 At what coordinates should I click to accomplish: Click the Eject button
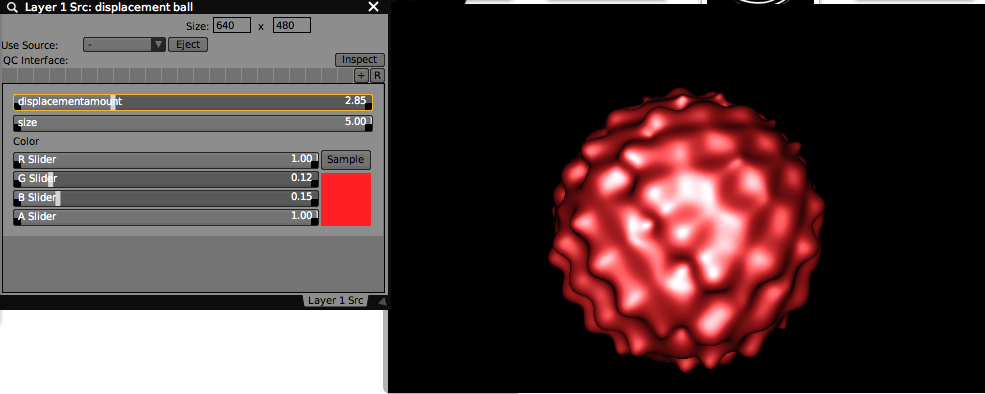188,45
